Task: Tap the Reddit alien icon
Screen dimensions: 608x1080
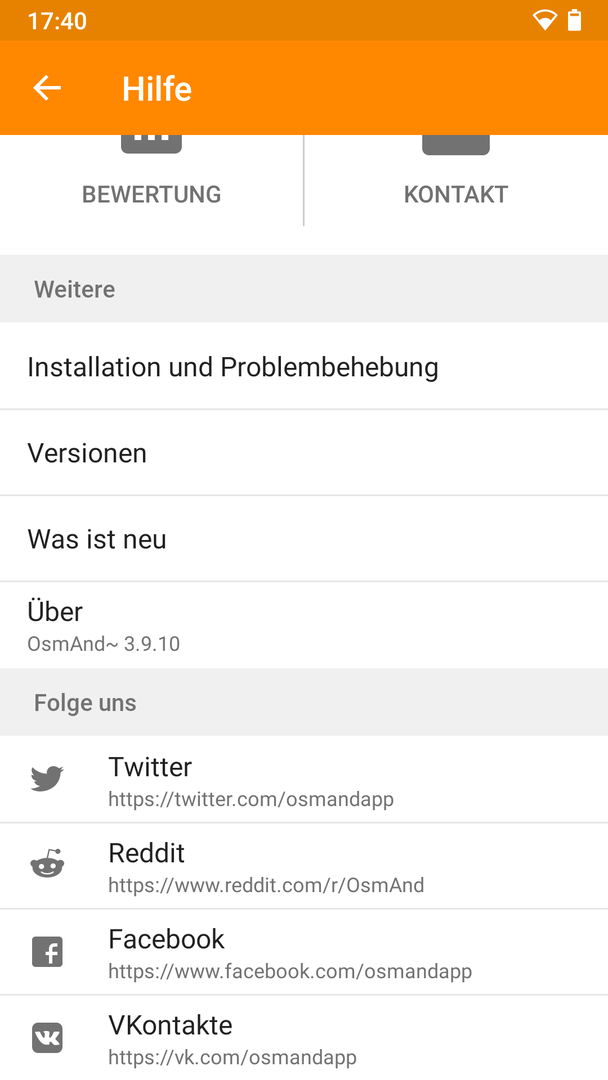Action: tap(48, 865)
